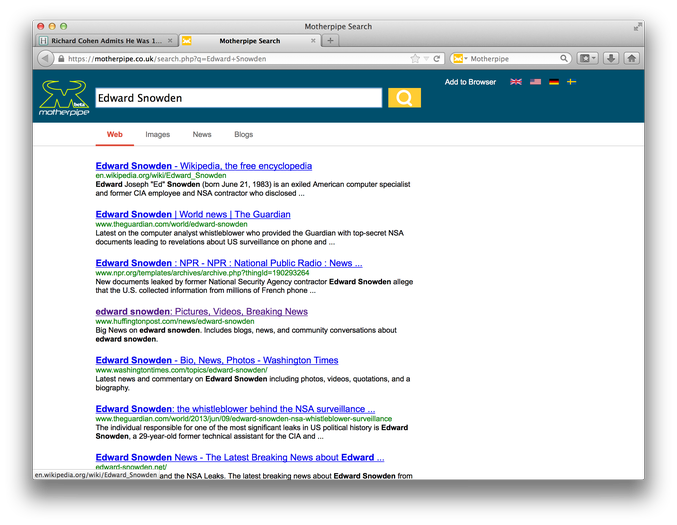This screenshot has width=677, height=525.
Task: Click the Motherpipe logo
Action: (64, 98)
